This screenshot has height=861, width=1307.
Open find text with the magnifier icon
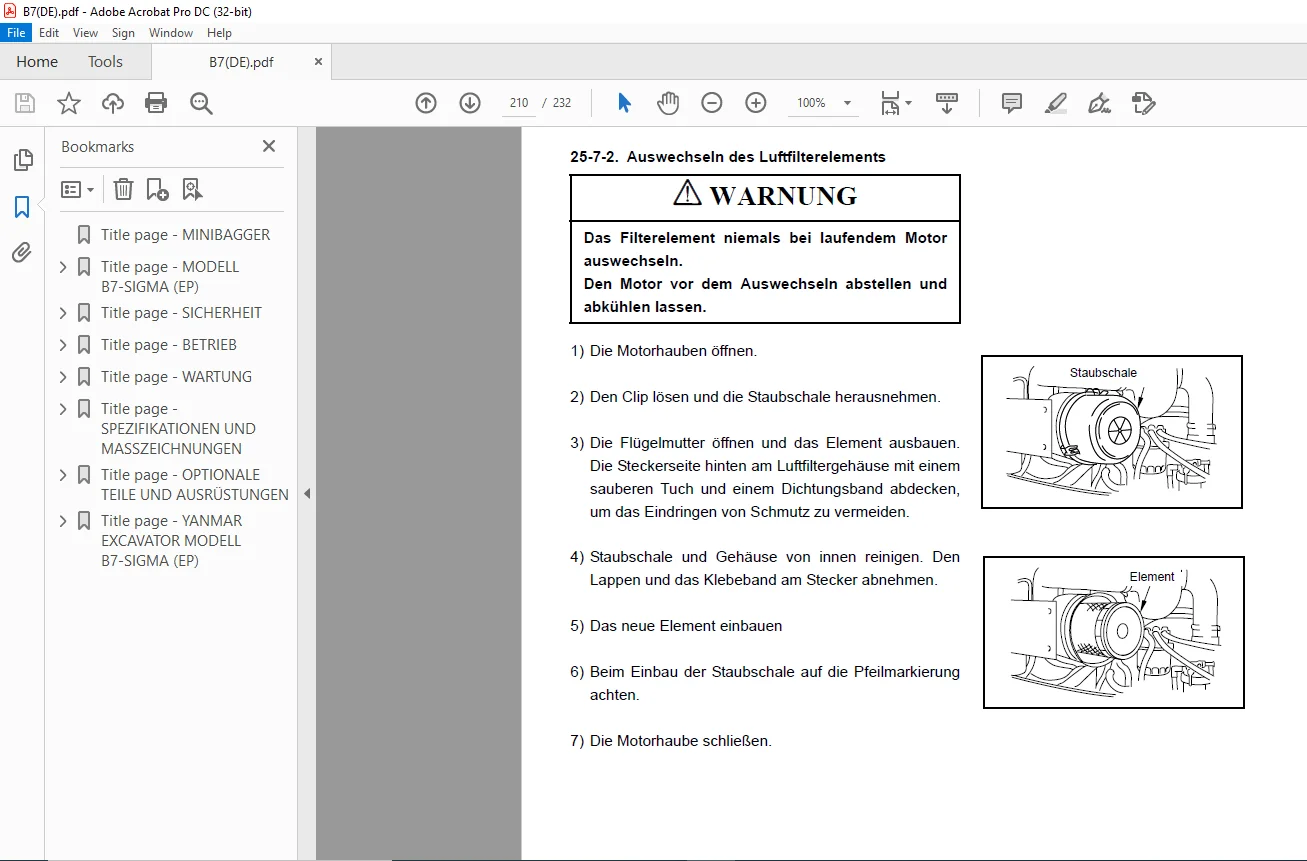click(x=202, y=103)
